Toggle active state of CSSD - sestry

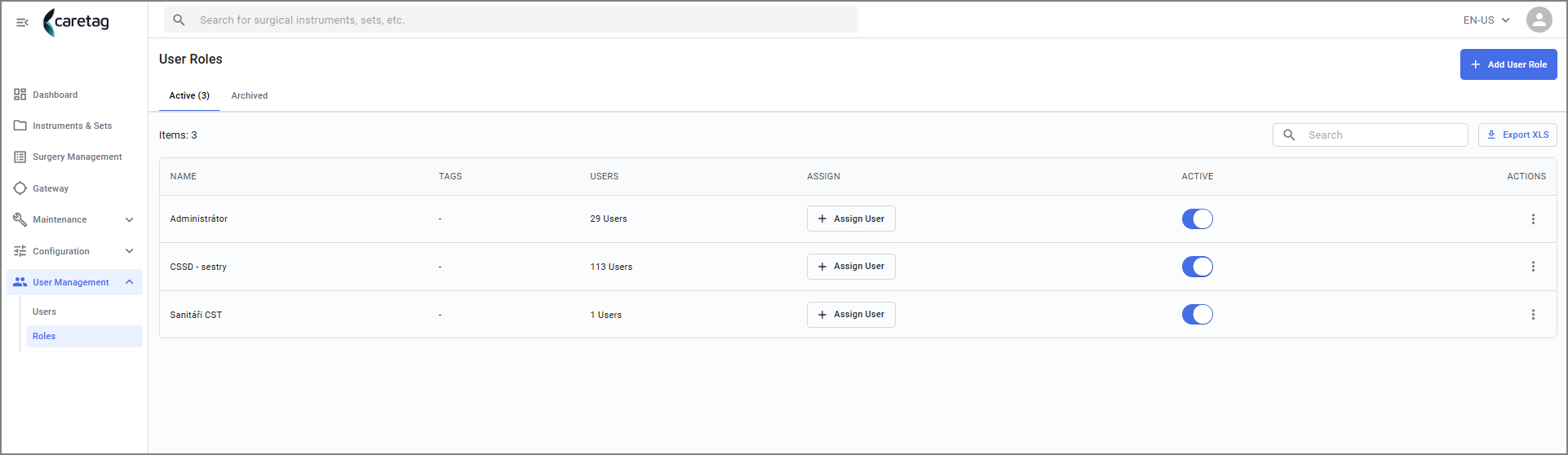tap(1197, 267)
